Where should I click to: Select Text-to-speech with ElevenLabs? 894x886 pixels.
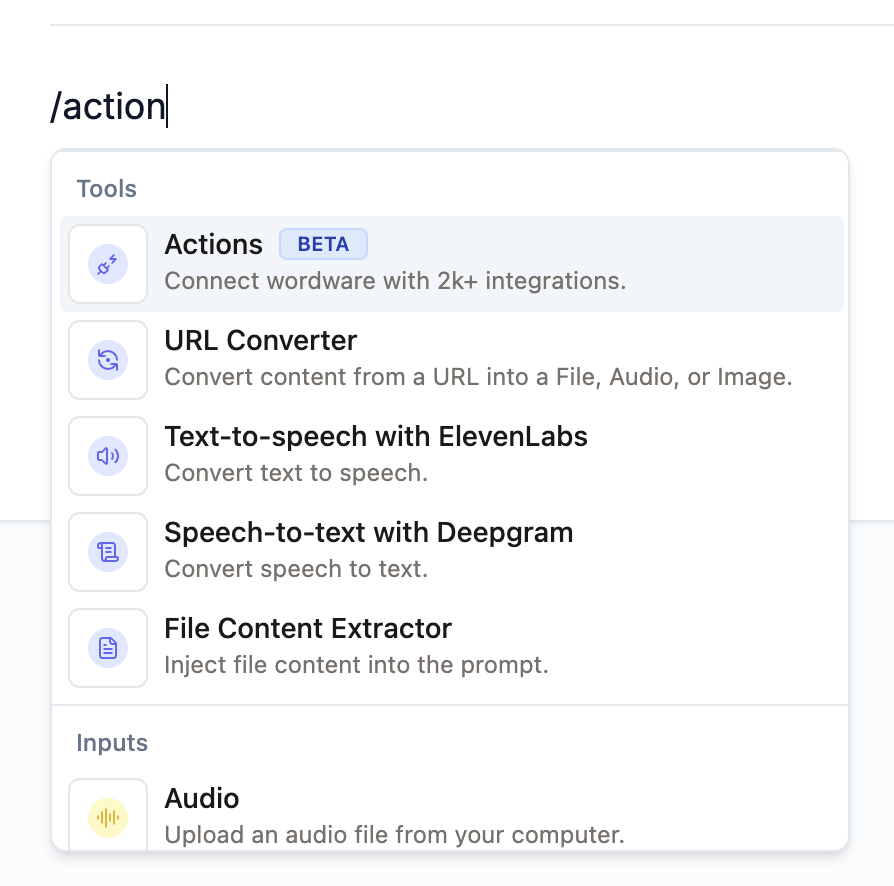(452, 456)
